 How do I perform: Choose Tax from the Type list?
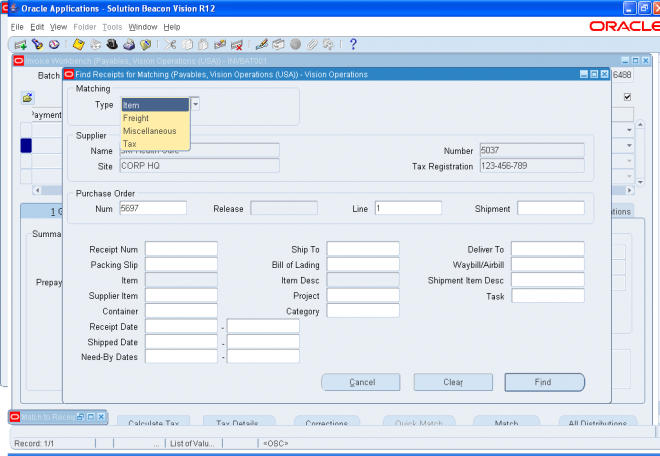coord(155,144)
